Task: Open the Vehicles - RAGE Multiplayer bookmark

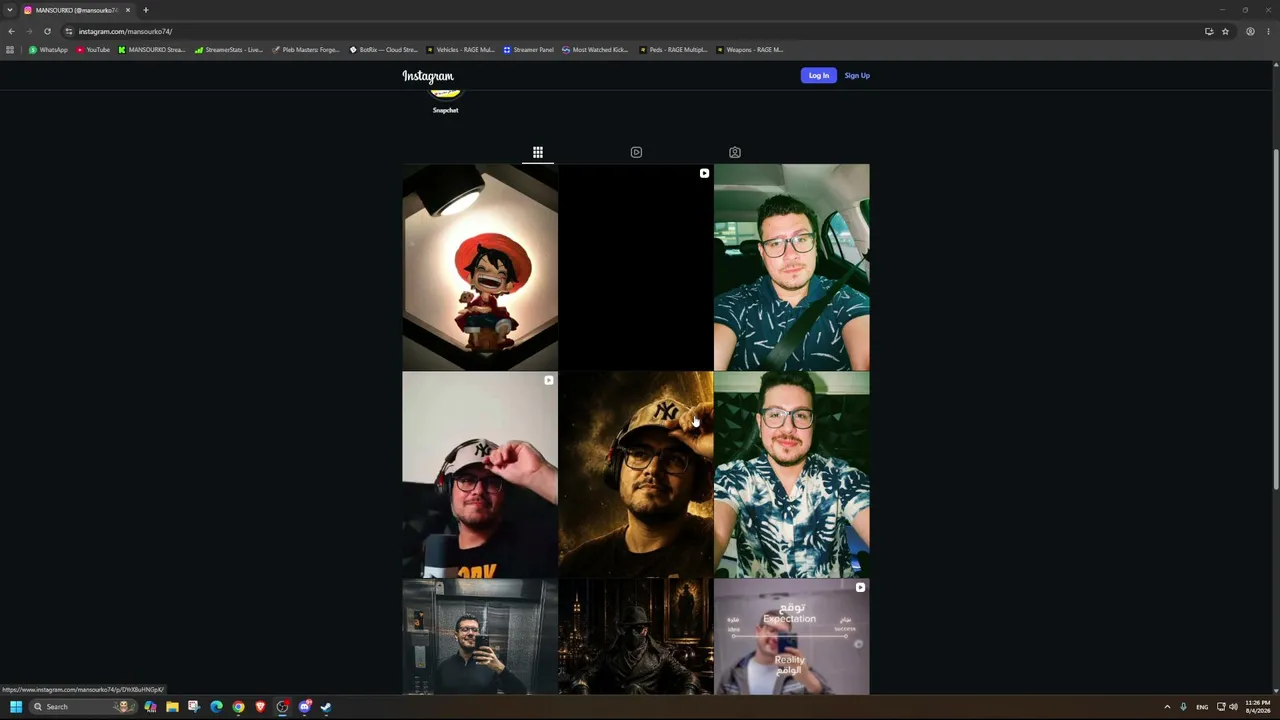Action: point(460,49)
